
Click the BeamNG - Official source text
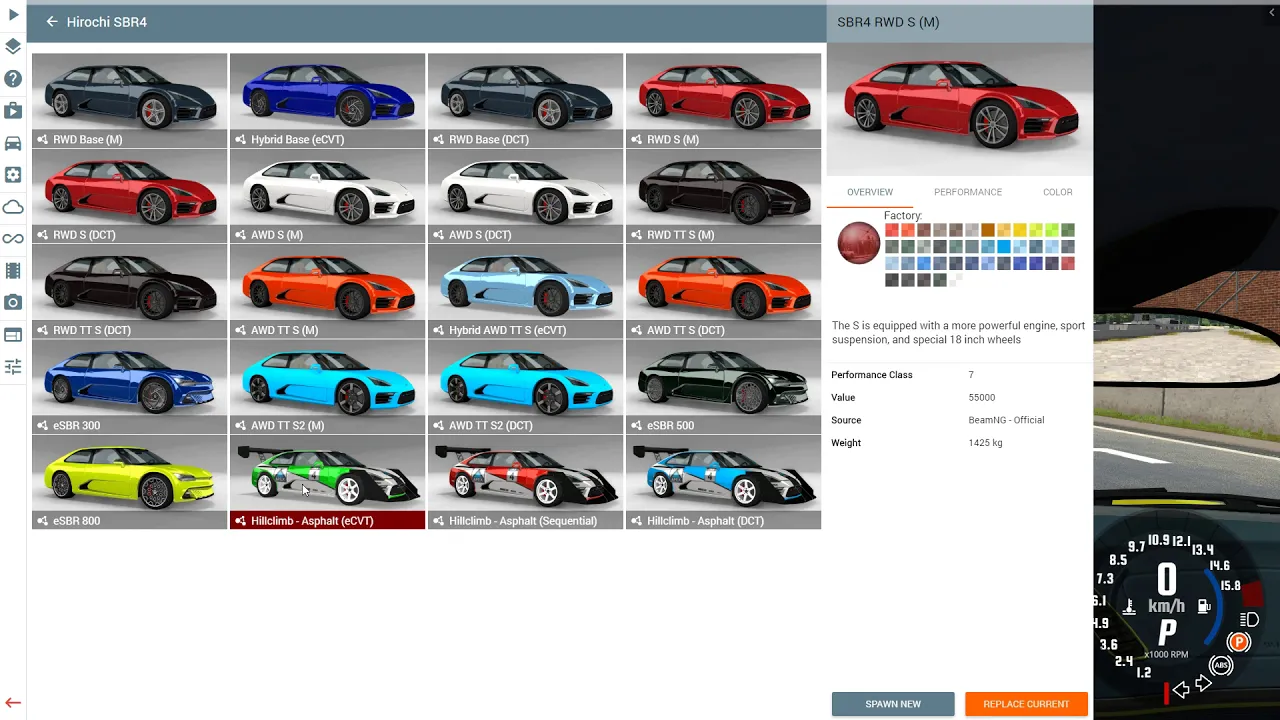[x=1006, y=420]
